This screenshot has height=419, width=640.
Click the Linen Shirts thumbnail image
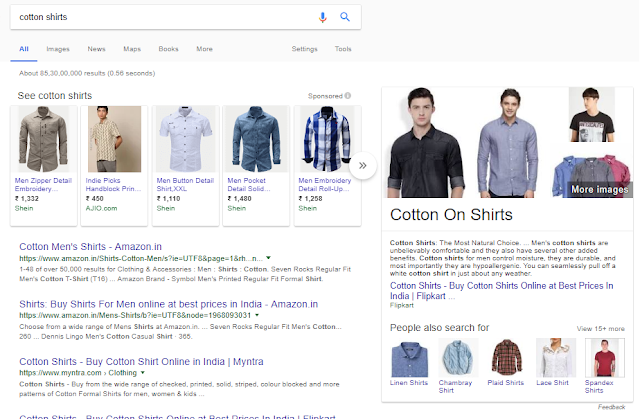[409, 358]
